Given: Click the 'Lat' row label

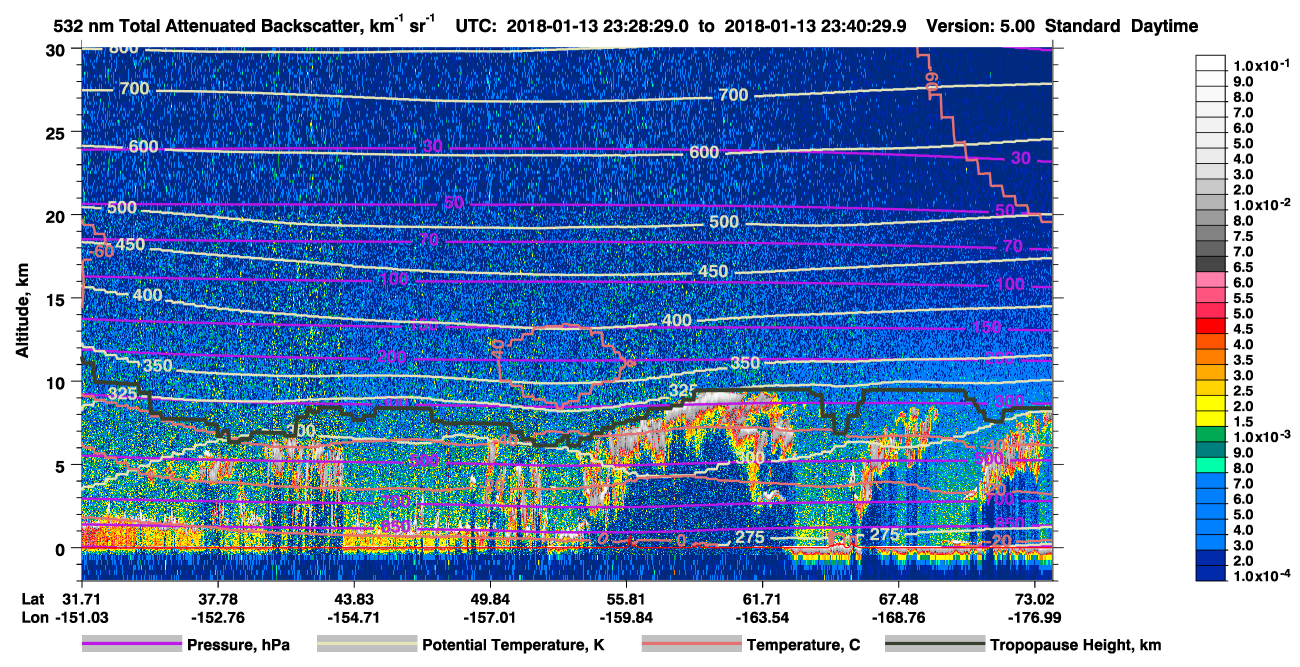Looking at the screenshot, I should [x=33, y=598].
